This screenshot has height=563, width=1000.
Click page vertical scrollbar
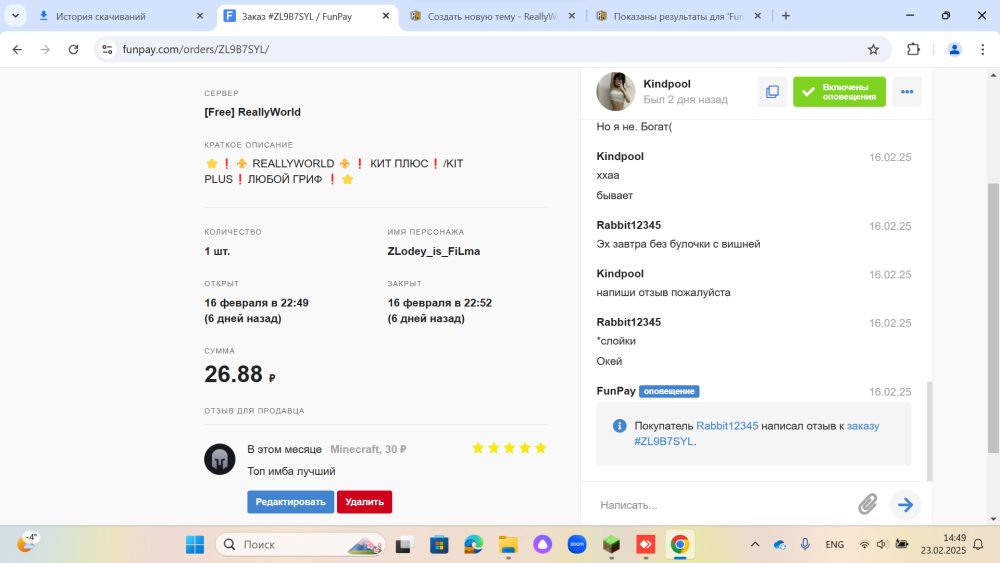tap(993, 319)
